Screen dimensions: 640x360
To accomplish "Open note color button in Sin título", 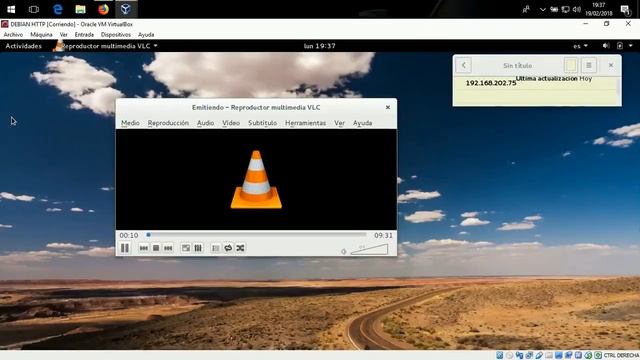I will [571, 65].
